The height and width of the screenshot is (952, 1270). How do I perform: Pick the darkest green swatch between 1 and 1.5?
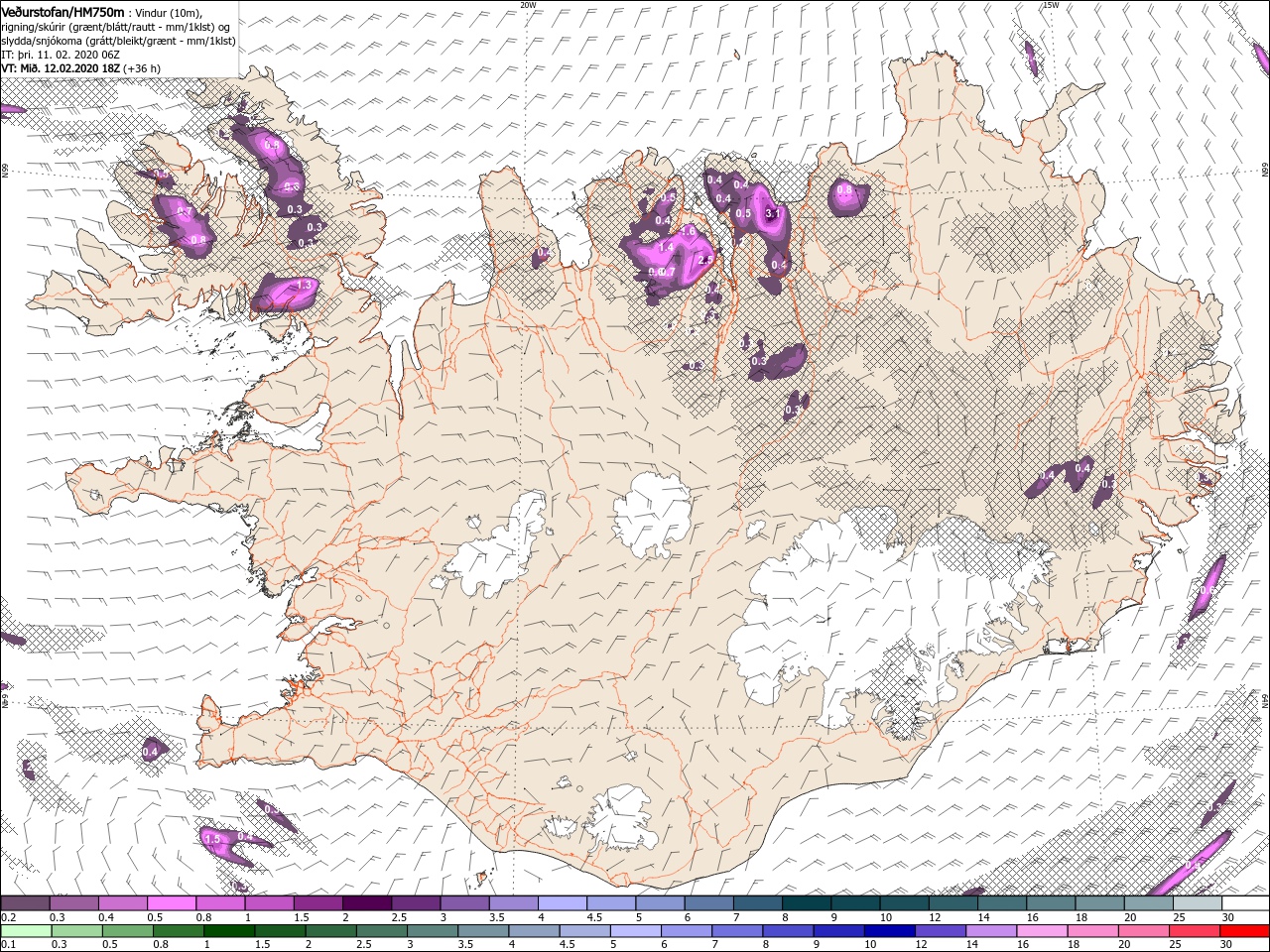[x=229, y=931]
